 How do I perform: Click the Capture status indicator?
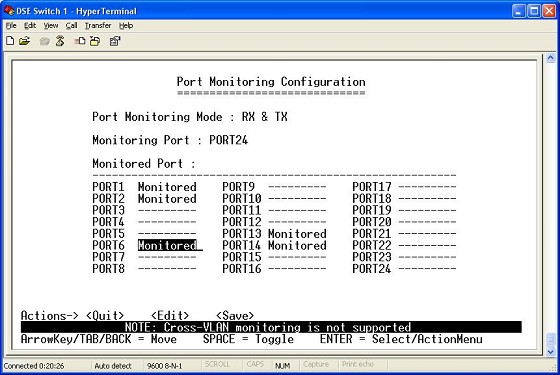[x=316, y=364]
